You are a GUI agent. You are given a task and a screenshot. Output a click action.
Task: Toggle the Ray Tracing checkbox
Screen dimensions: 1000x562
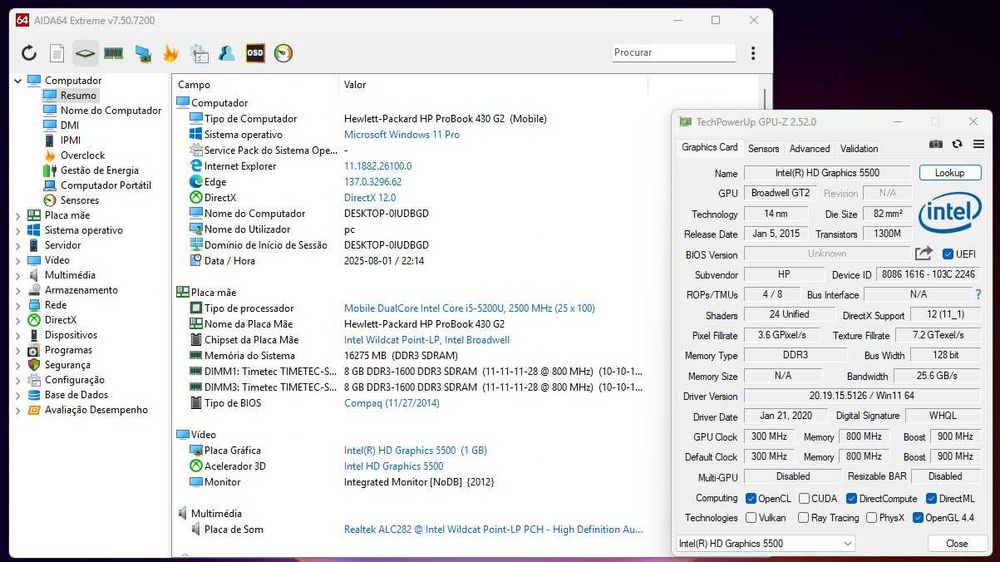tap(804, 517)
